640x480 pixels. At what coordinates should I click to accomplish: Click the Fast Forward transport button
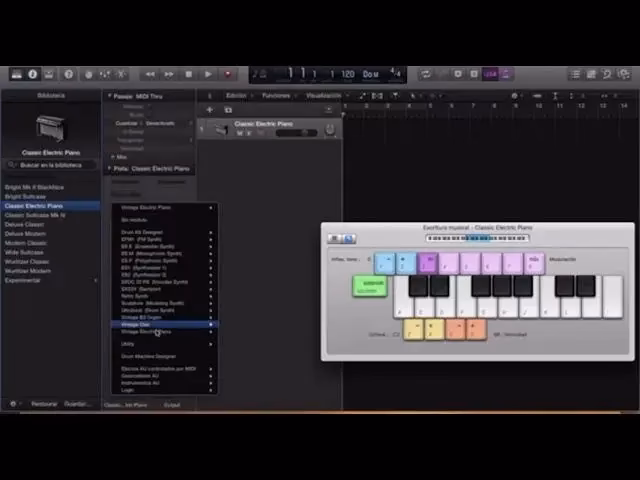coord(169,74)
